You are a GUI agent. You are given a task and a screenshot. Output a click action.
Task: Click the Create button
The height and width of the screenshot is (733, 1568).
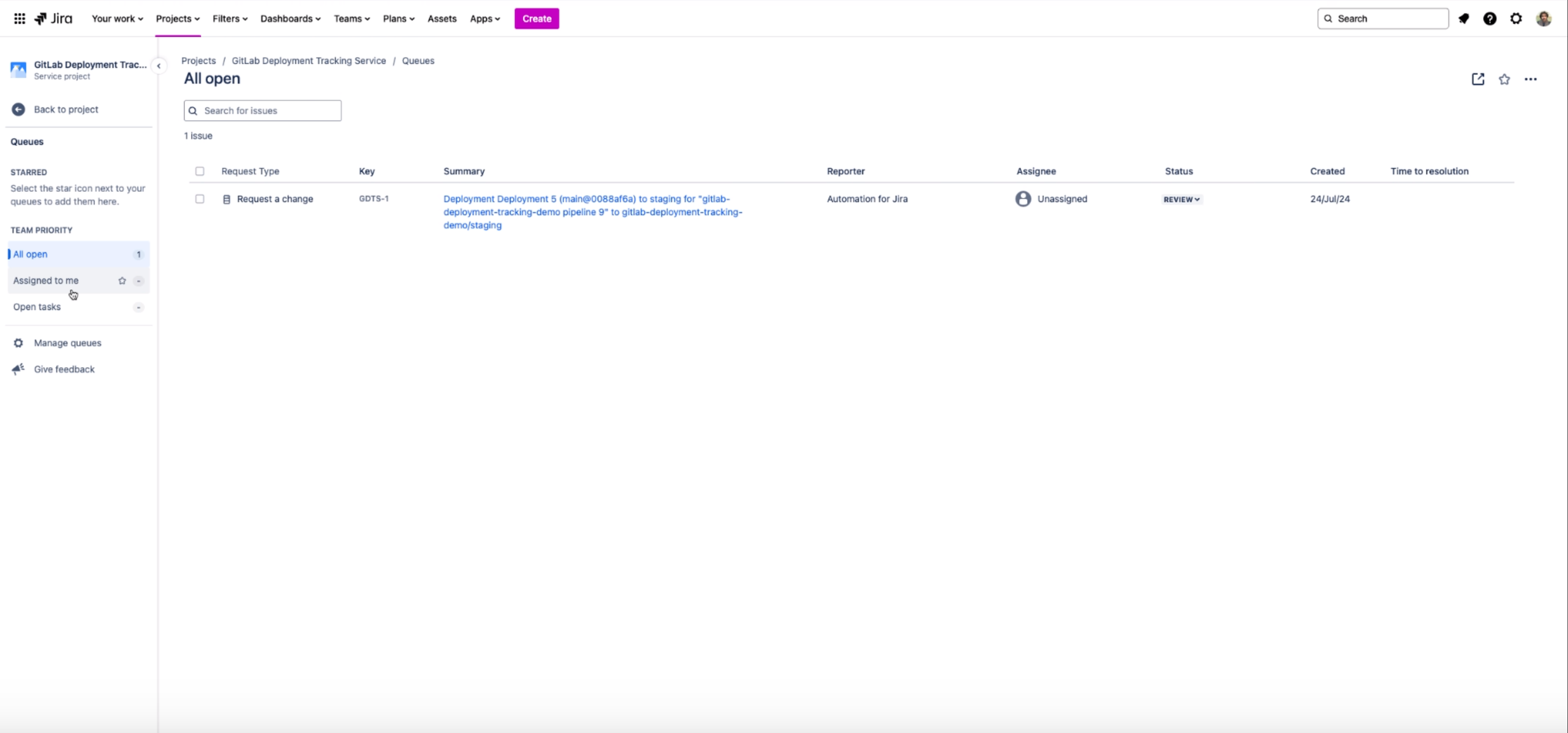tap(536, 18)
